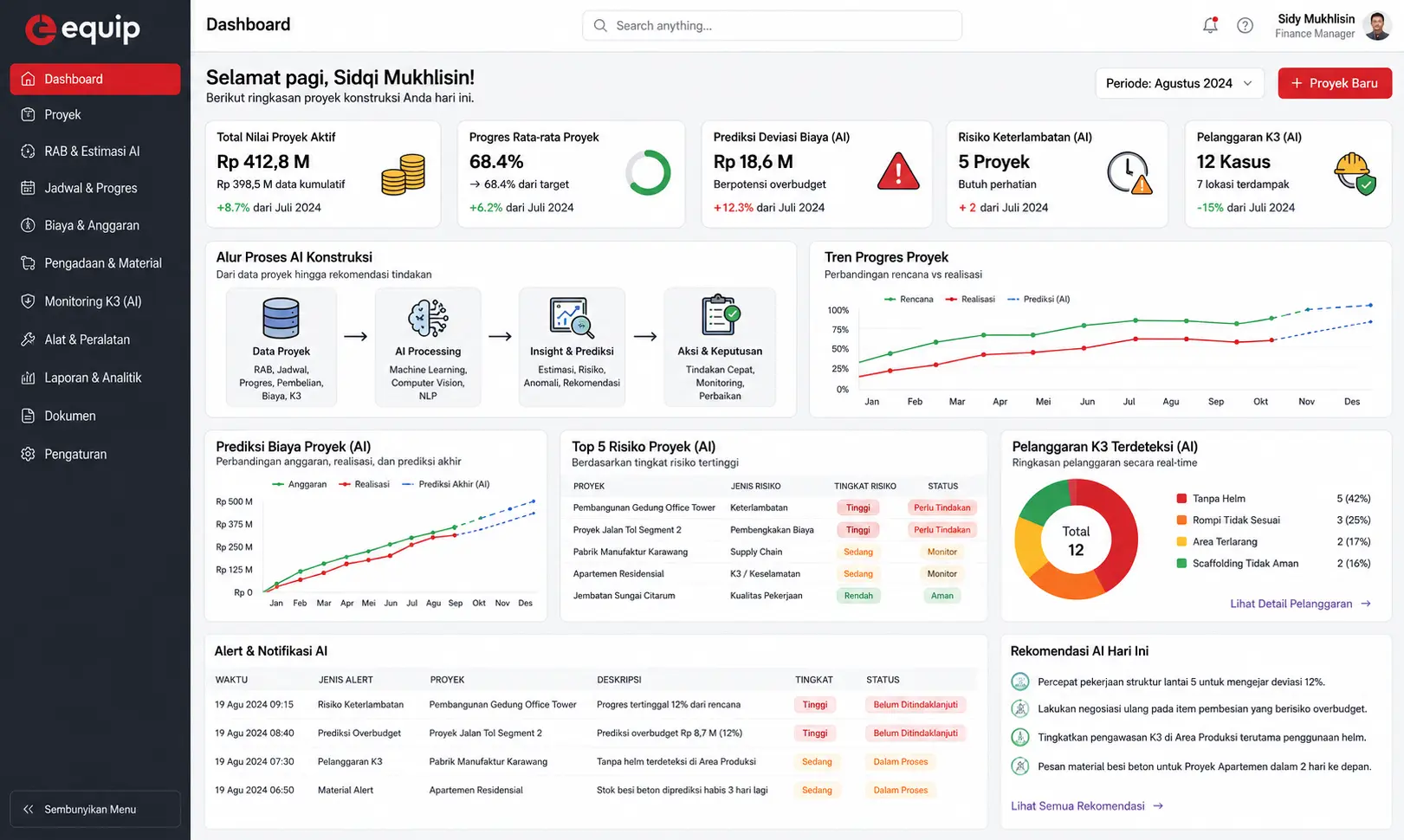Click the equip logo
The height and width of the screenshot is (840, 1404).
coord(82,29)
